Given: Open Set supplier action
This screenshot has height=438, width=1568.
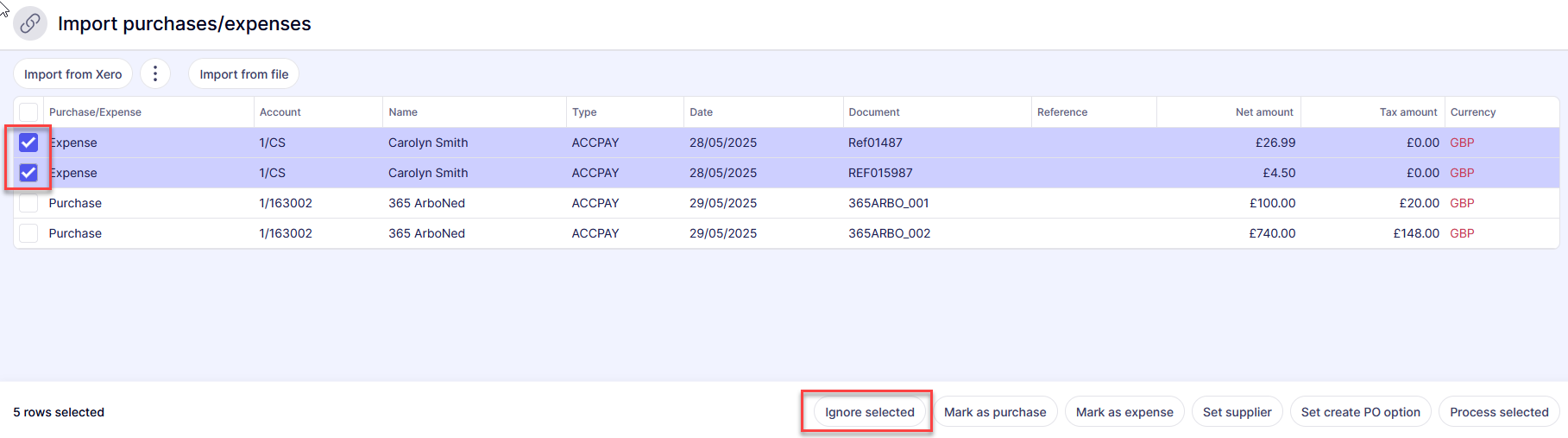Looking at the screenshot, I should coord(1237,412).
